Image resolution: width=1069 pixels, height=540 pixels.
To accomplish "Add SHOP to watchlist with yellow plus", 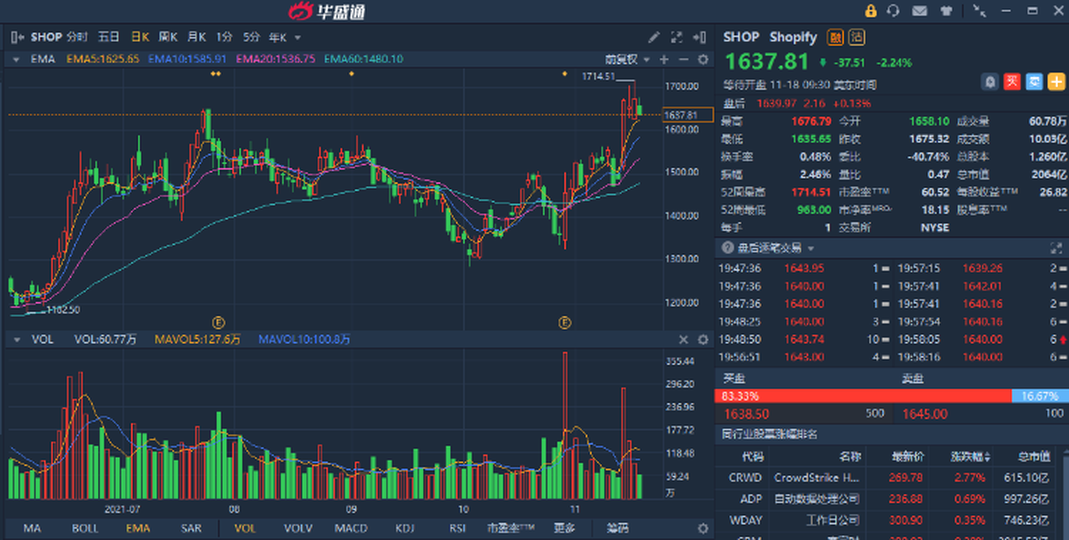I will coord(1056,82).
